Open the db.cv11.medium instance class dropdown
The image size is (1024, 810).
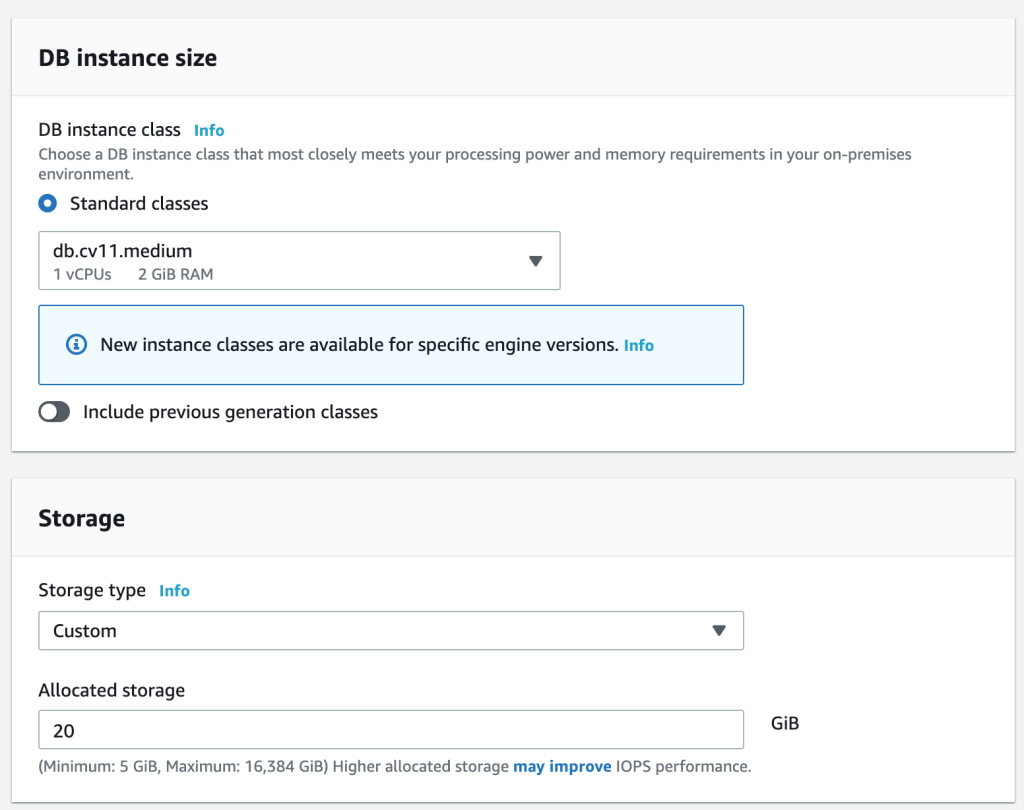click(299, 261)
